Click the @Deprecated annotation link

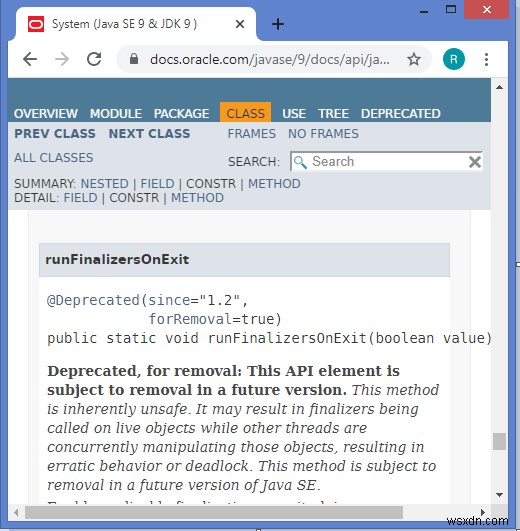[x=93, y=301]
